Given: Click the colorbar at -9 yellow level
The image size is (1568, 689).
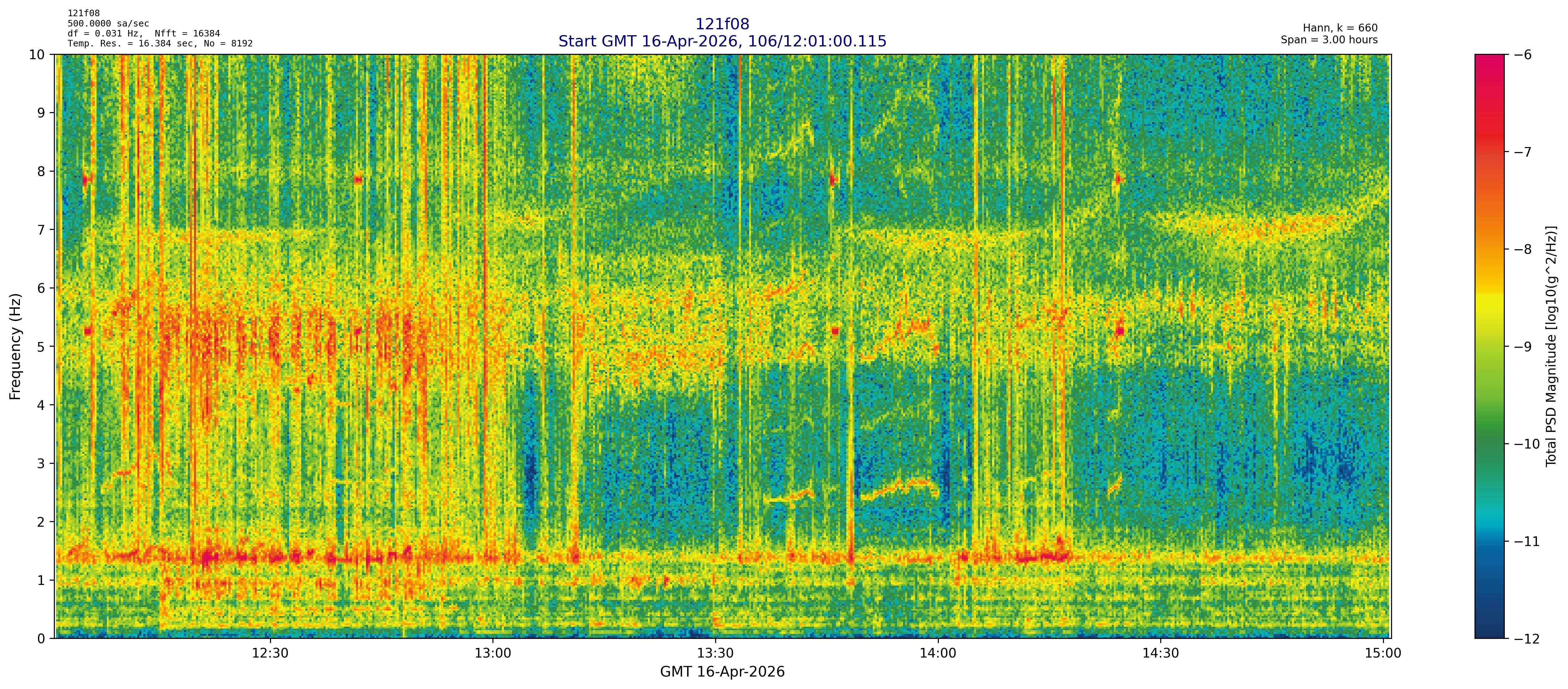Looking at the screenshot, I should pos(1489,346).
